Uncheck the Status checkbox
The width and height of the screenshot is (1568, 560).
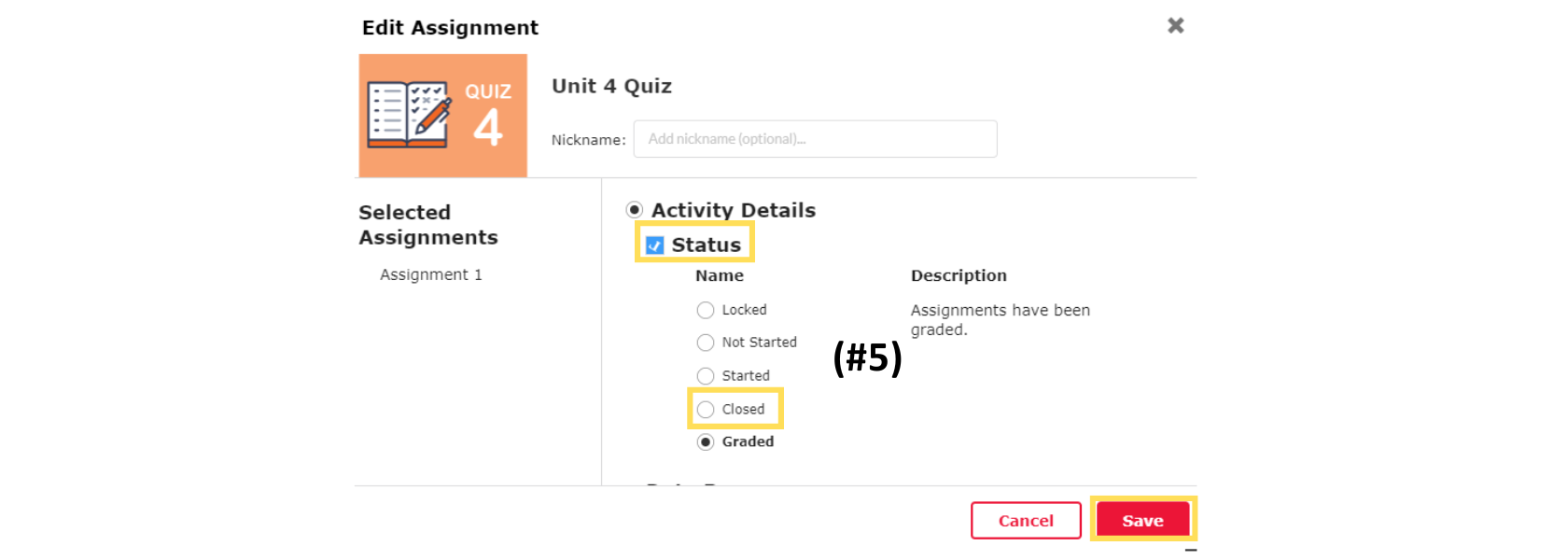(655, 245)
